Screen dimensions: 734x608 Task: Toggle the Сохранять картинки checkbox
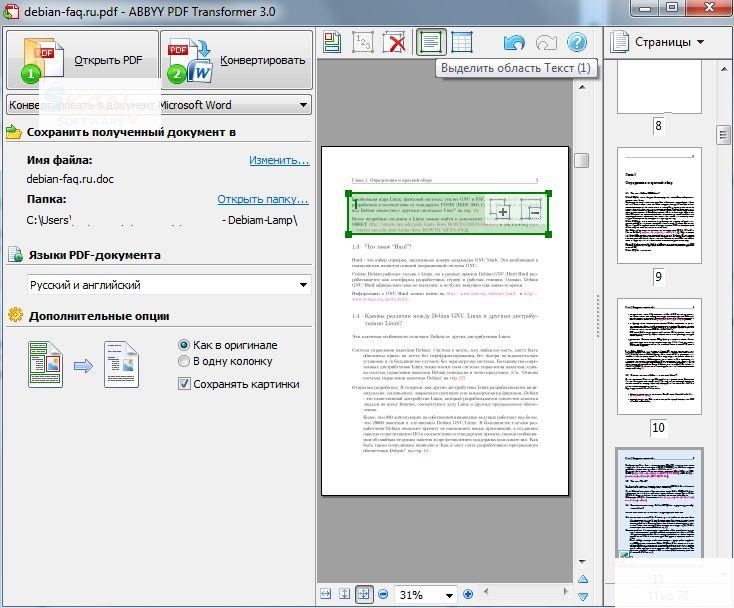click(184, 384)
